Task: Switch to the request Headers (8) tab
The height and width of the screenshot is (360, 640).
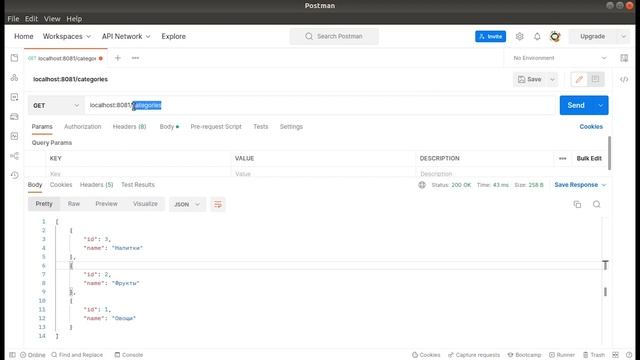Action: (x=129, y=127)
